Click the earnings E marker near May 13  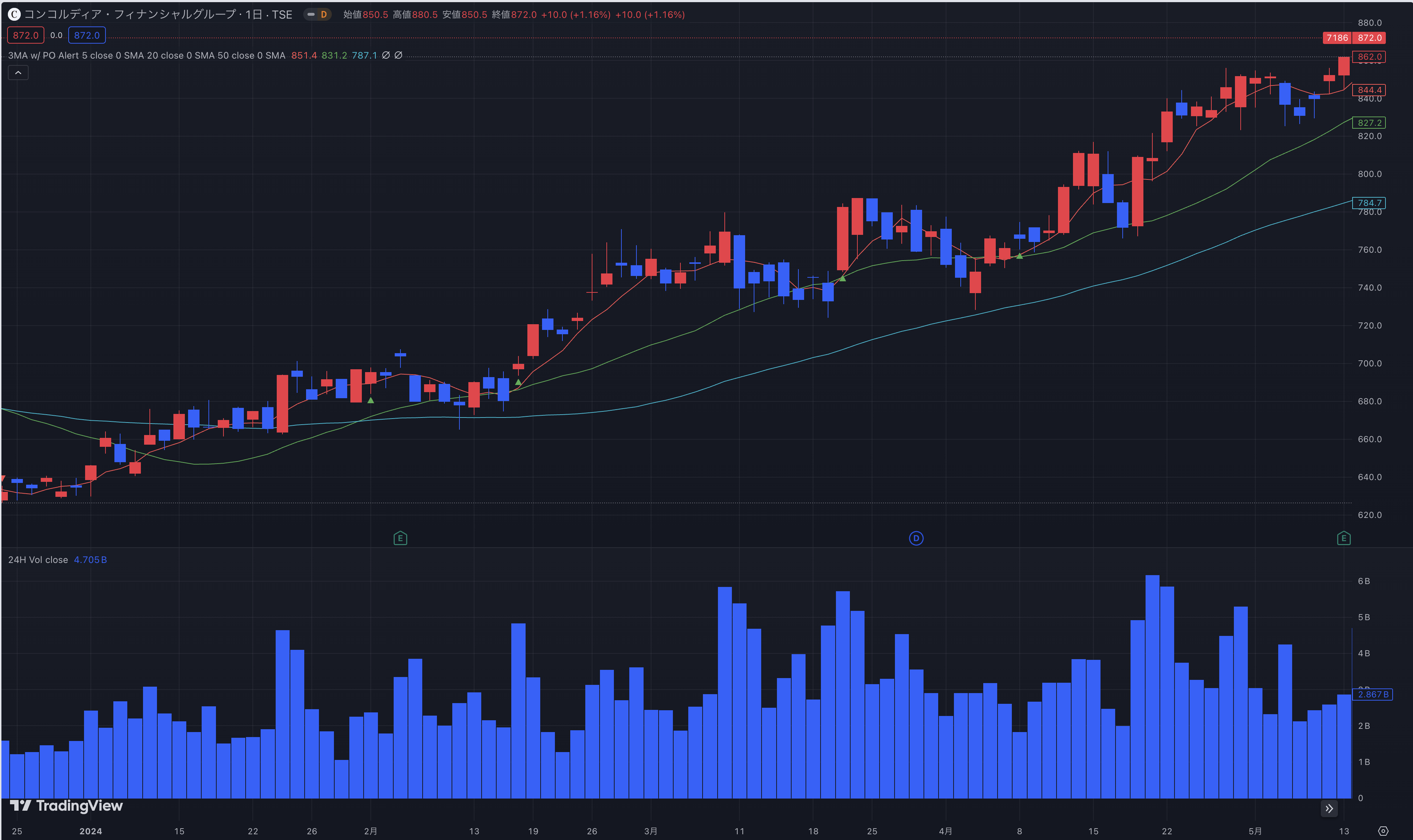1343,538
